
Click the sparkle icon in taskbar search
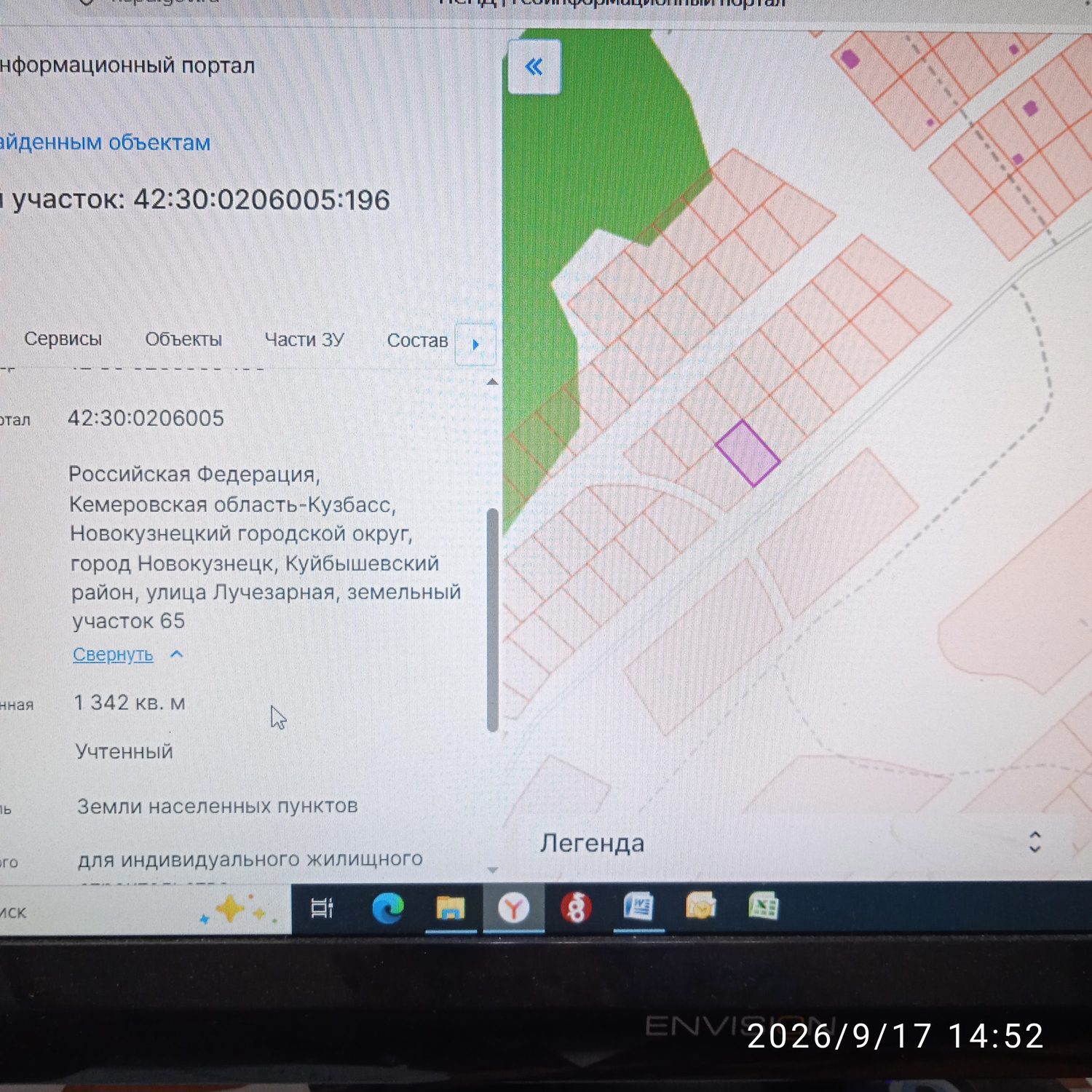pos(237,909)
